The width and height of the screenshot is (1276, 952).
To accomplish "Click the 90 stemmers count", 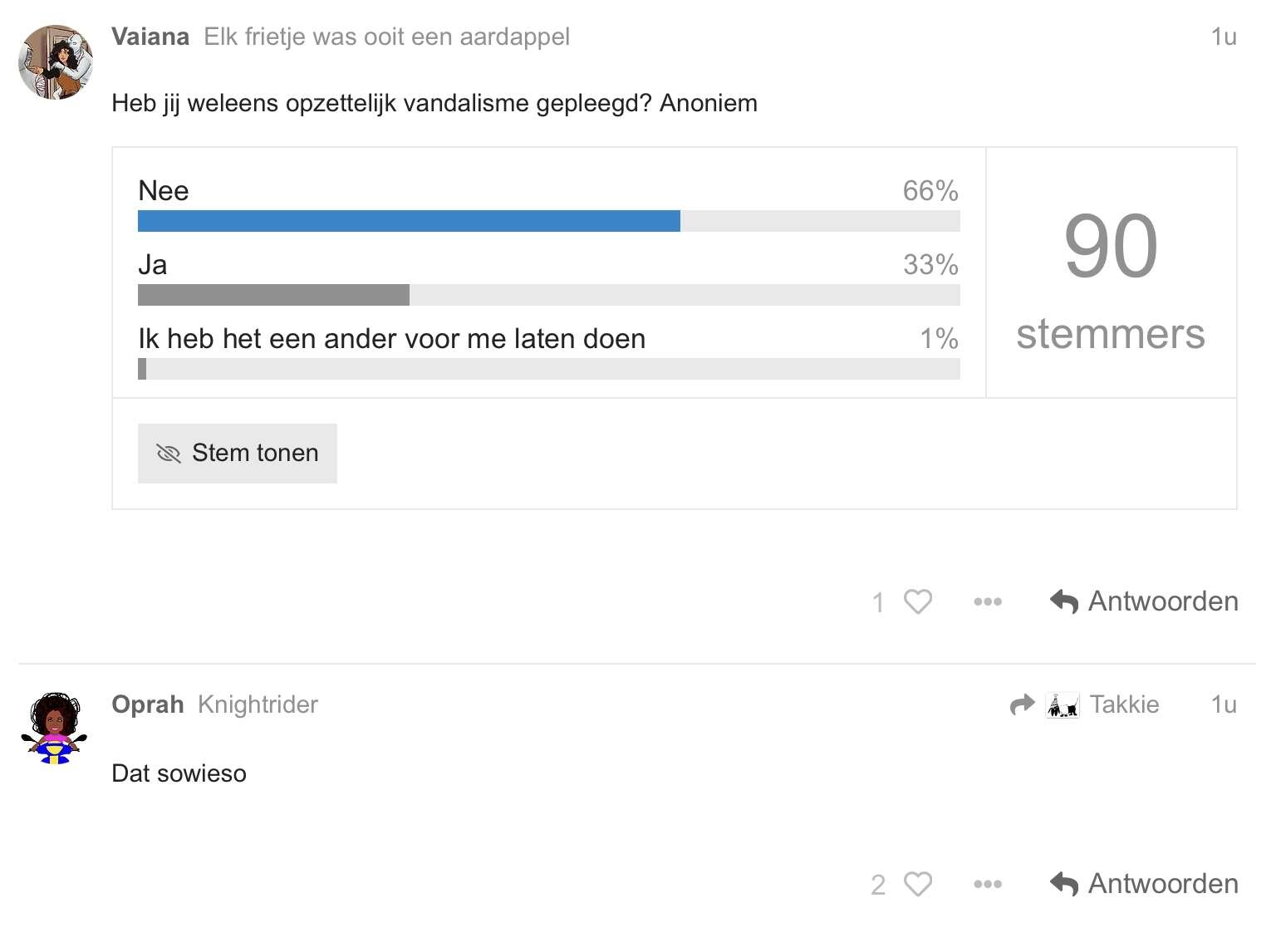I will 1111,281.
